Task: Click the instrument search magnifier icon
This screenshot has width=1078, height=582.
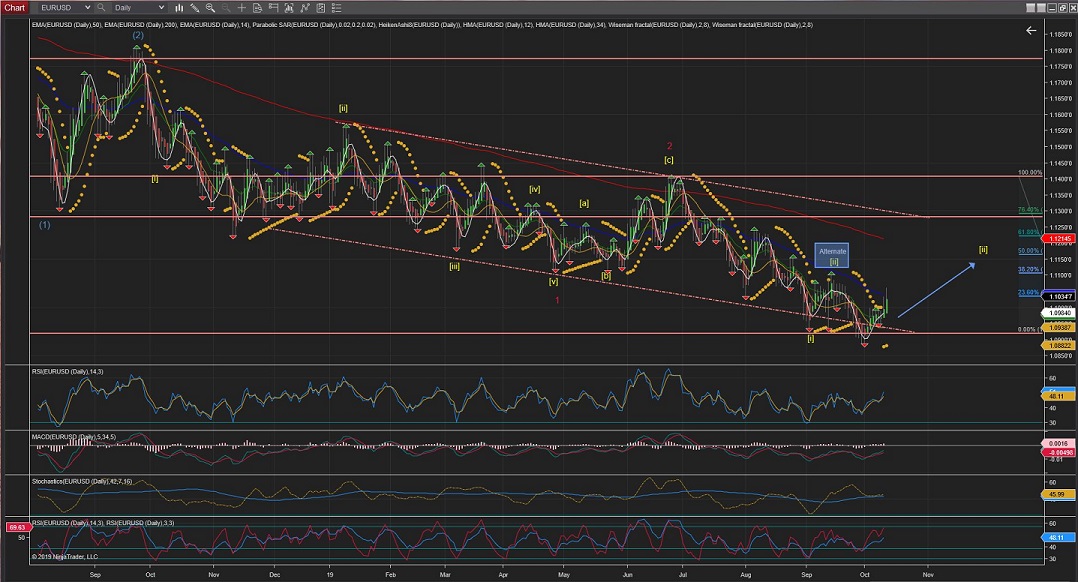Action: [x=101, y=8]
